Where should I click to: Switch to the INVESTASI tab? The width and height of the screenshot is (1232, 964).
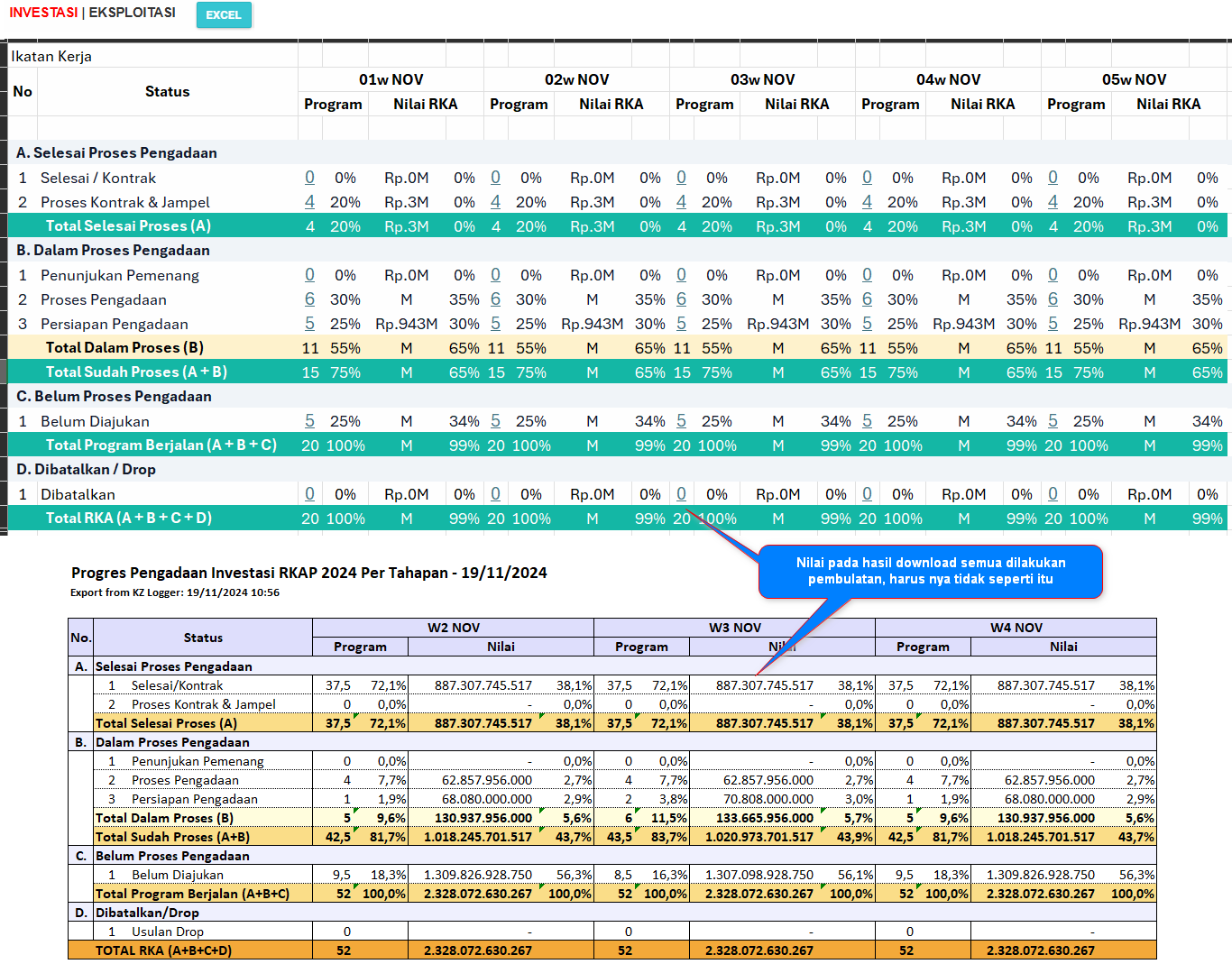[43, 13]
